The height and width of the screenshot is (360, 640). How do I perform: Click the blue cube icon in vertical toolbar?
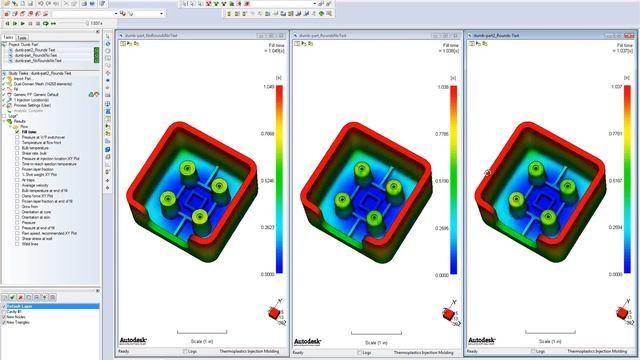[x=108, y=149]
